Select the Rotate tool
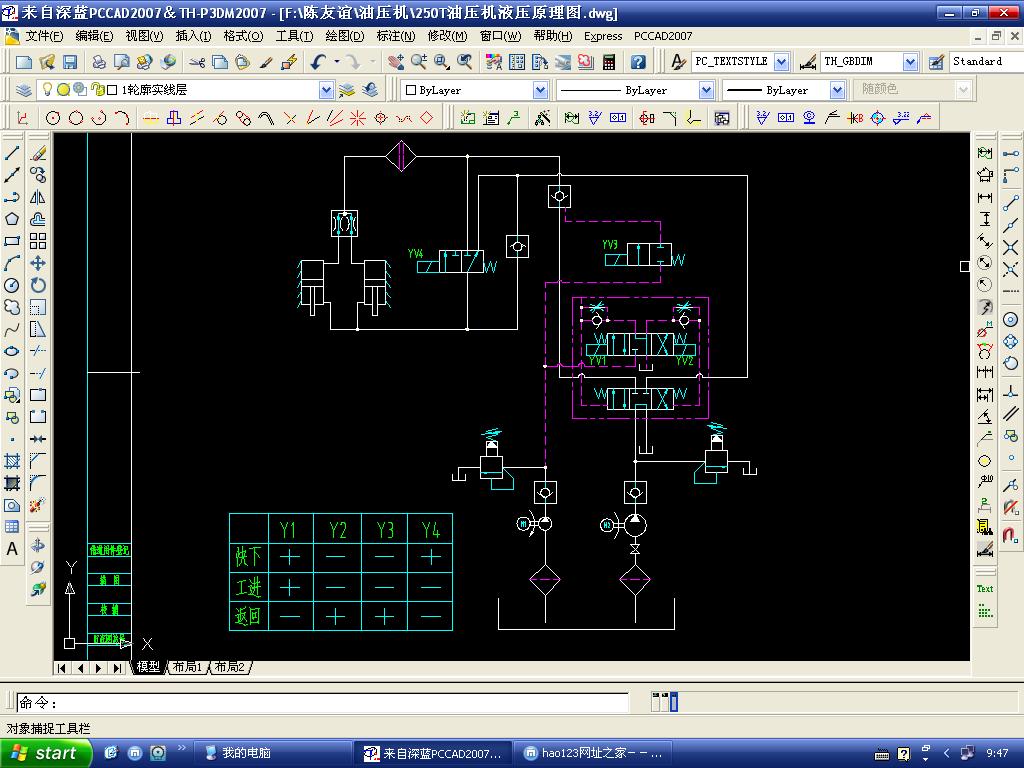The height and width of the screenshot is (768, 1024). pyautogui.click(x=38, y=285)
